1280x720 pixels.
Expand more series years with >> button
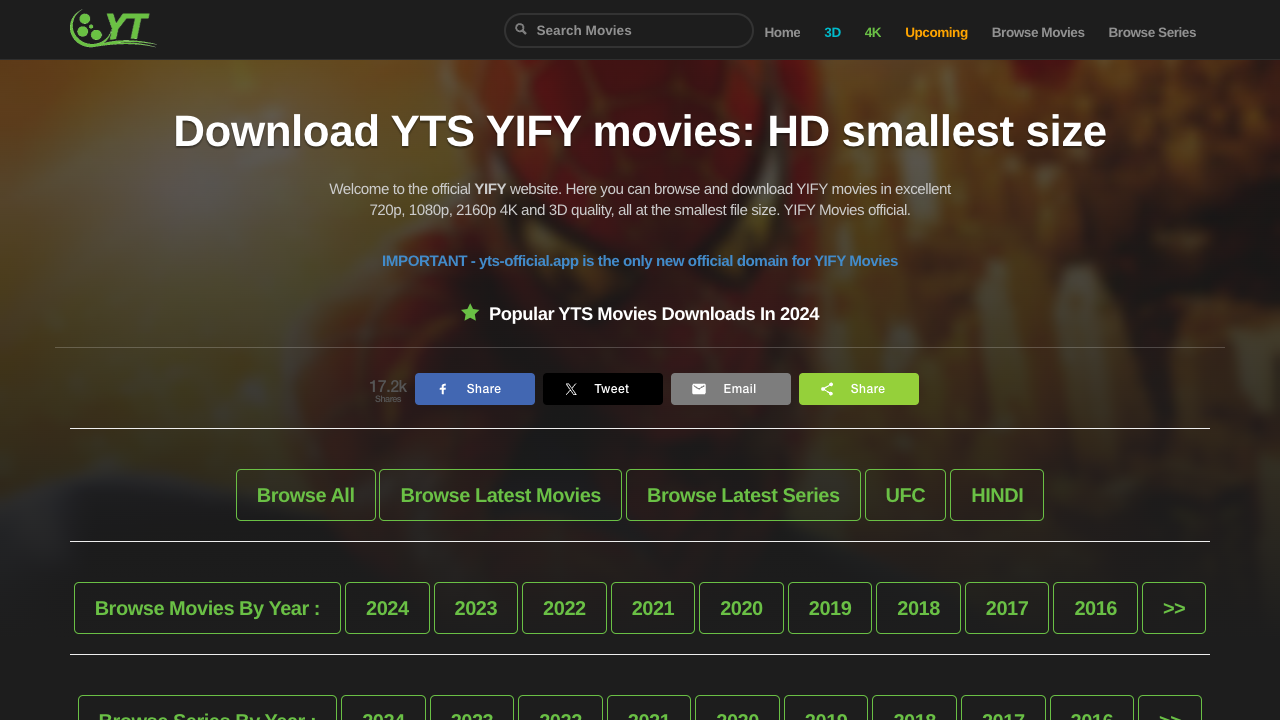pos(1170,714)
